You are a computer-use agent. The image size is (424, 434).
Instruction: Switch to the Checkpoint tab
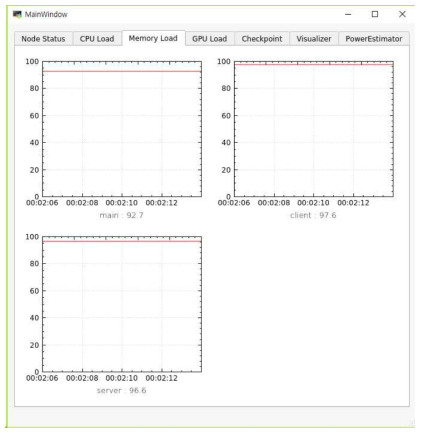(x=262, y=39)
